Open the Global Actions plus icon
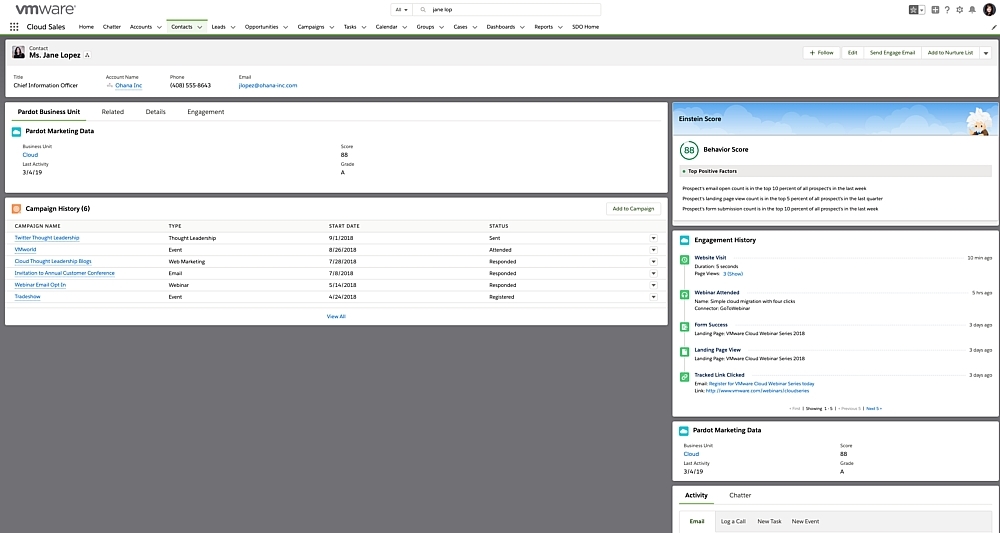Viewport: 1000px width, 533px height. point(935,9)
